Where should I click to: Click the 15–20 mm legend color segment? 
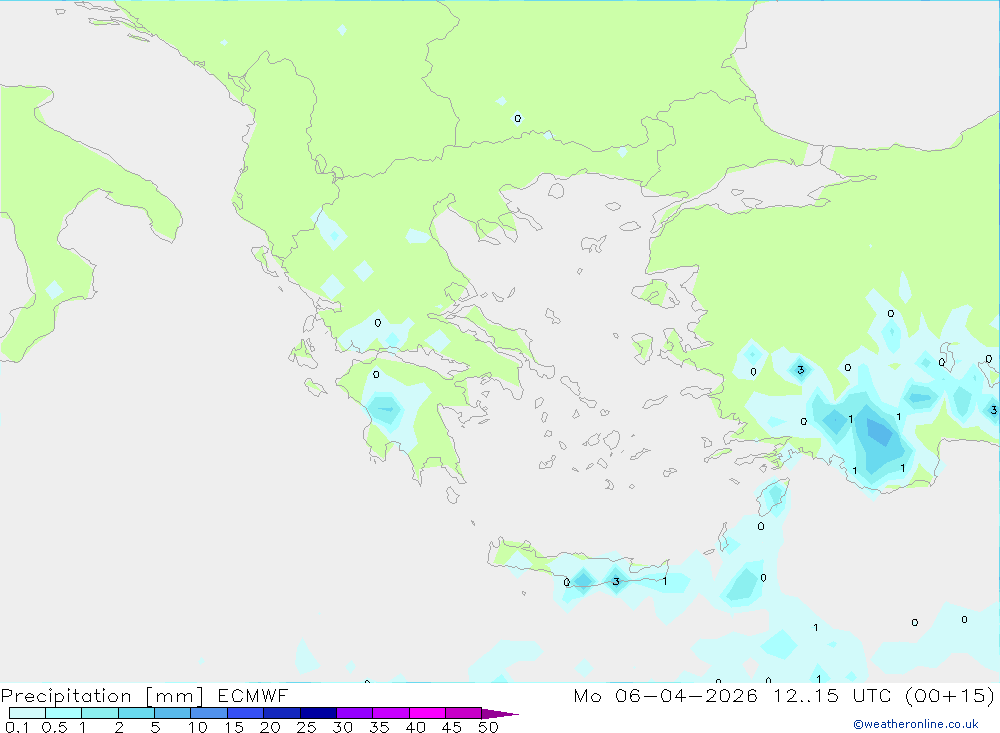click(245, 713)
